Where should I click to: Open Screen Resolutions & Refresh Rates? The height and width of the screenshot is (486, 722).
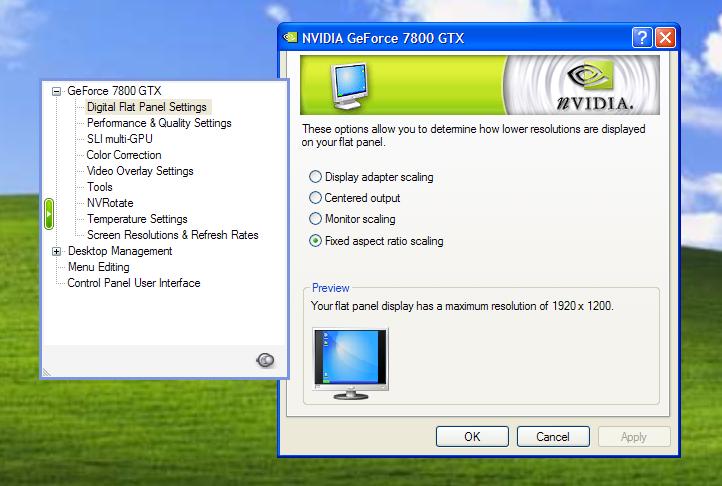(173, 235)
